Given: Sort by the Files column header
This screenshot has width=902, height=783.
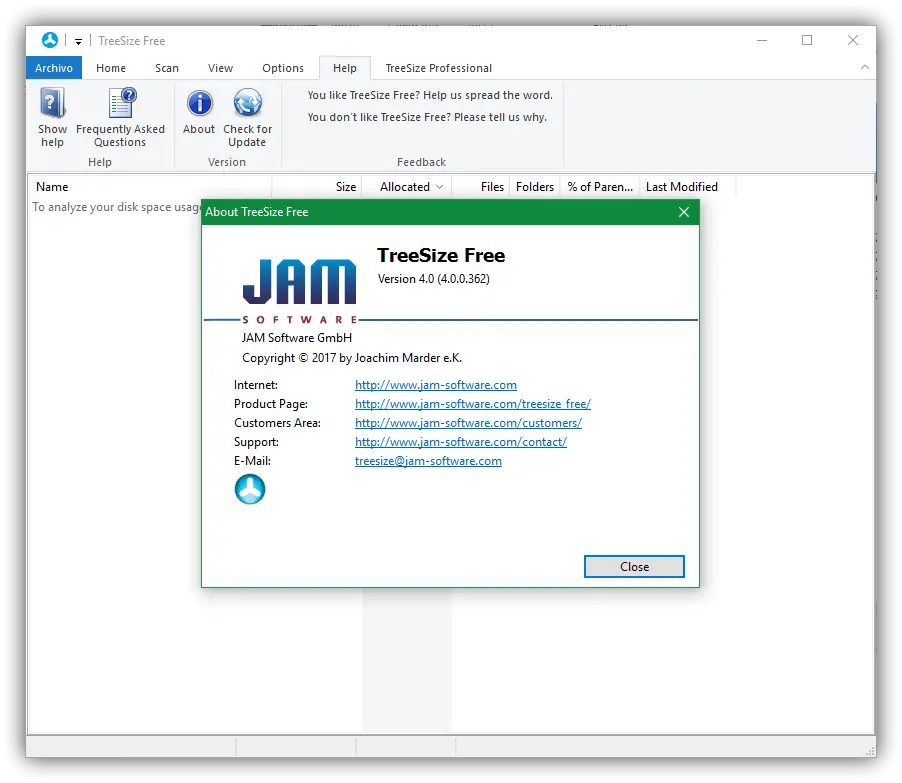Looking at the screenshot, I should (480, 187).
